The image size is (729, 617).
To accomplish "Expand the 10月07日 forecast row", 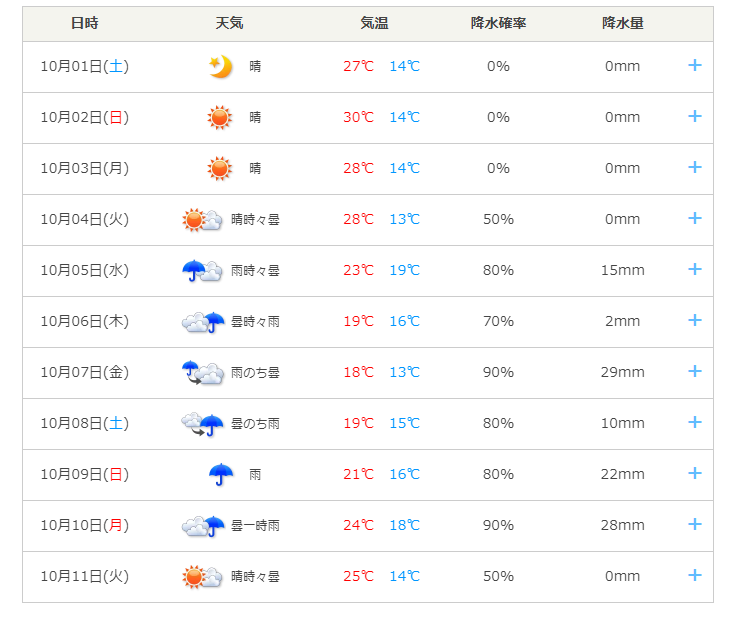I will coord(695,371).
